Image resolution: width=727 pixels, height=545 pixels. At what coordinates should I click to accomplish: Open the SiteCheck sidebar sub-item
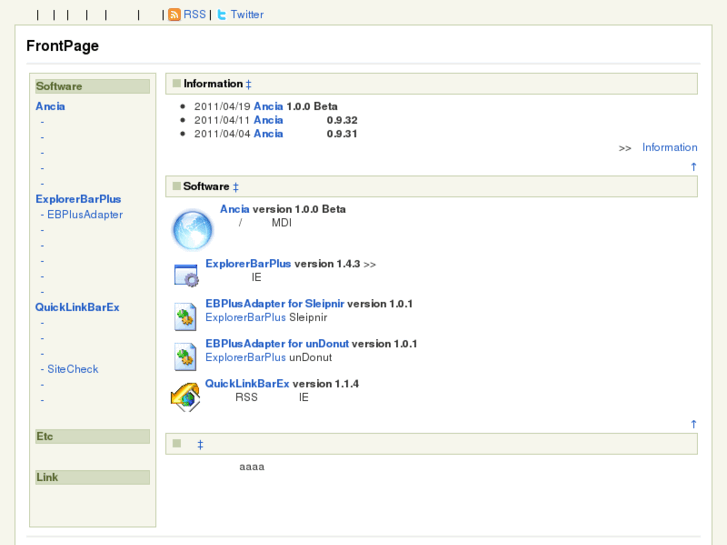pyautogui.click(x=73, y=369)
